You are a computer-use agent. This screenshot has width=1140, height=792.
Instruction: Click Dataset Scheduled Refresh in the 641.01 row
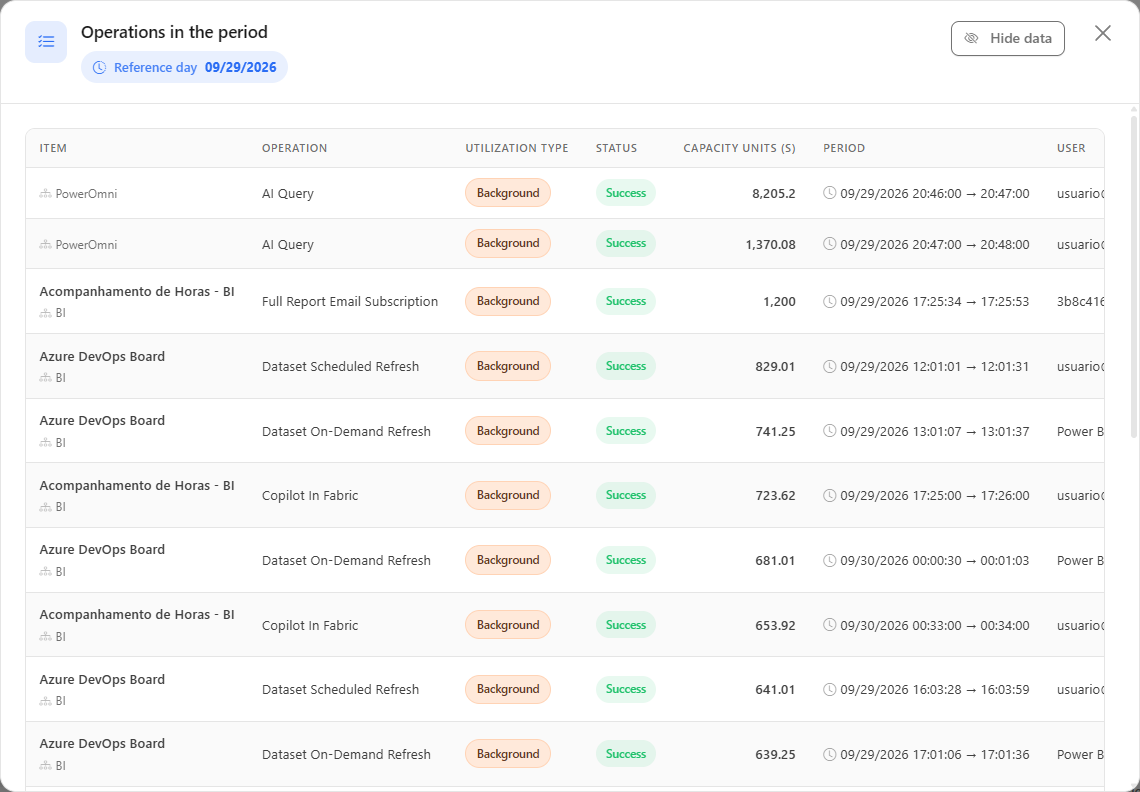click(x=340, y=689)
